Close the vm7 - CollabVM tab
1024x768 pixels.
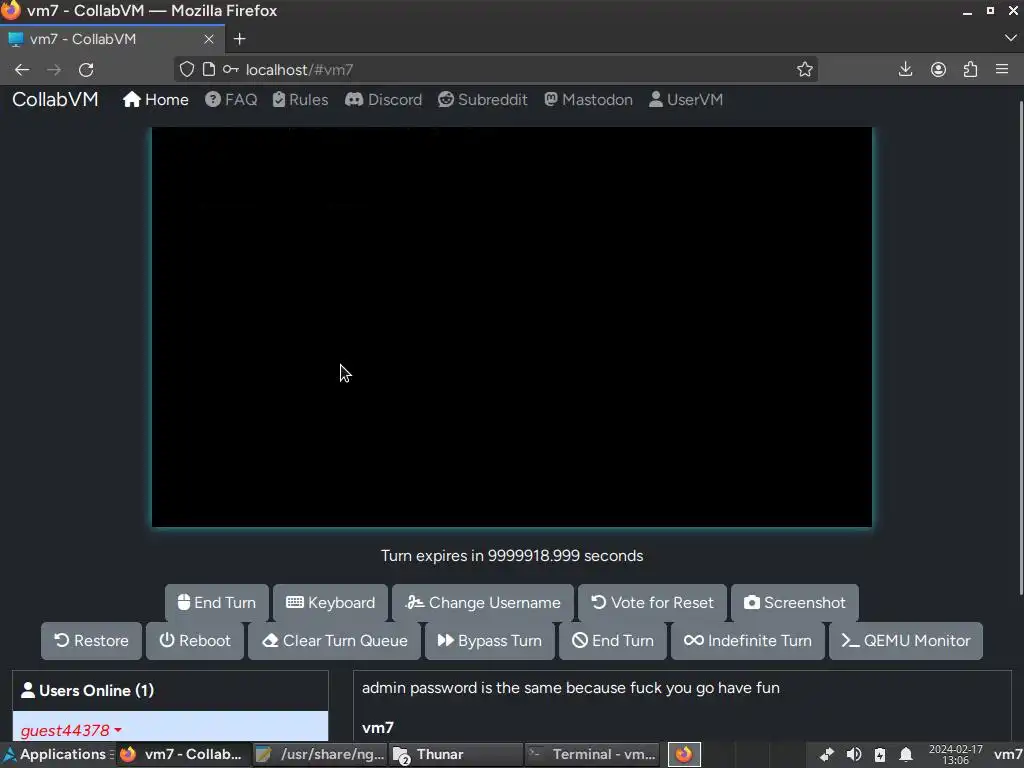point(209,39)
